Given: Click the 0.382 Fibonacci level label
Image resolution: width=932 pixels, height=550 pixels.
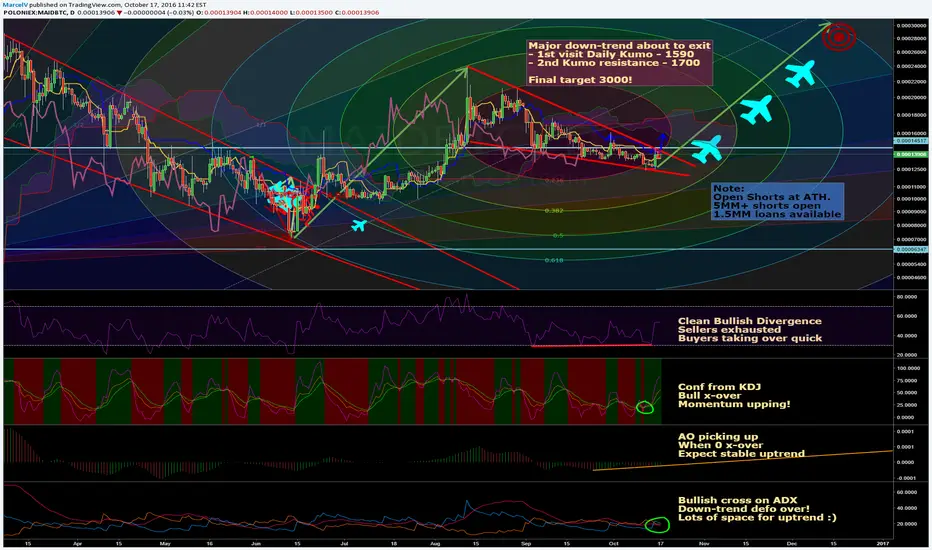Looking at the screenshot, I should (x=553, y=210).
